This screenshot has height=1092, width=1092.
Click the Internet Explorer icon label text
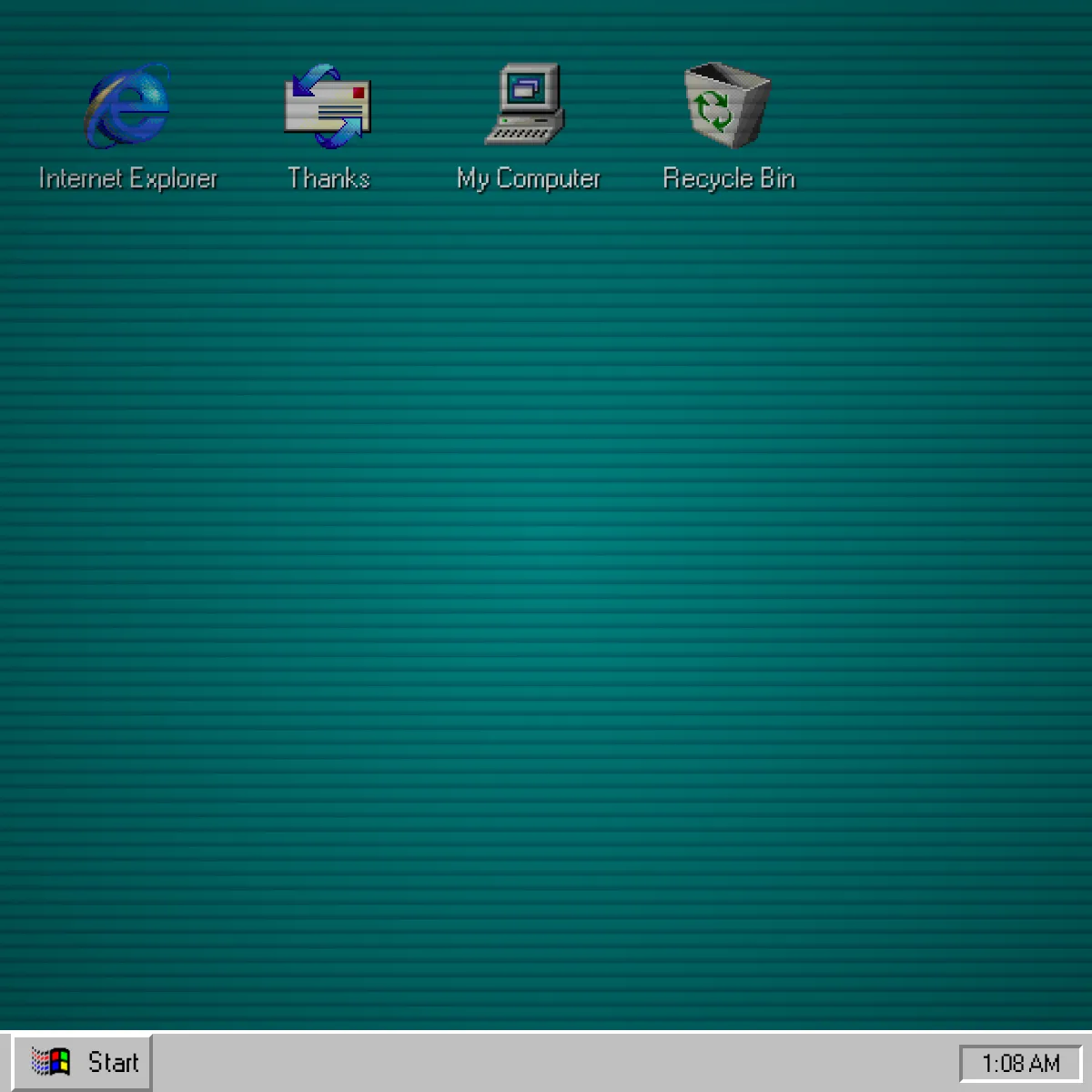pos(128,178)
